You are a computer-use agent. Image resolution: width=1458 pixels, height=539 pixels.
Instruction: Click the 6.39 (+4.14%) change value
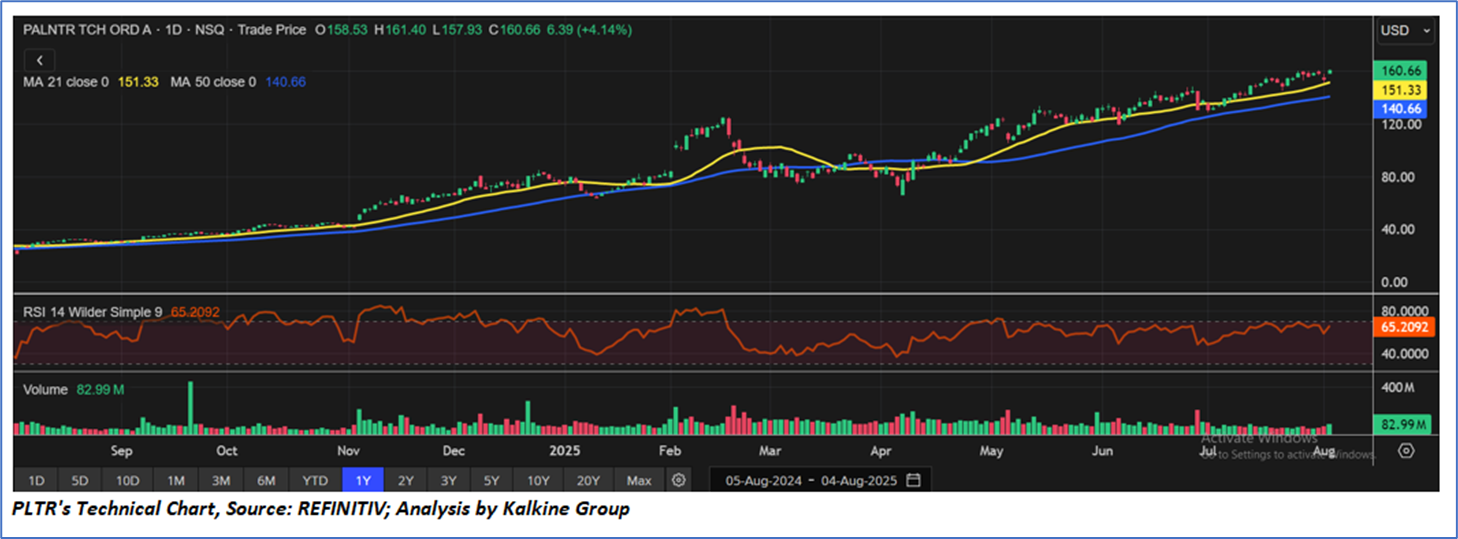pyautogui.click(x=588, y=30)
